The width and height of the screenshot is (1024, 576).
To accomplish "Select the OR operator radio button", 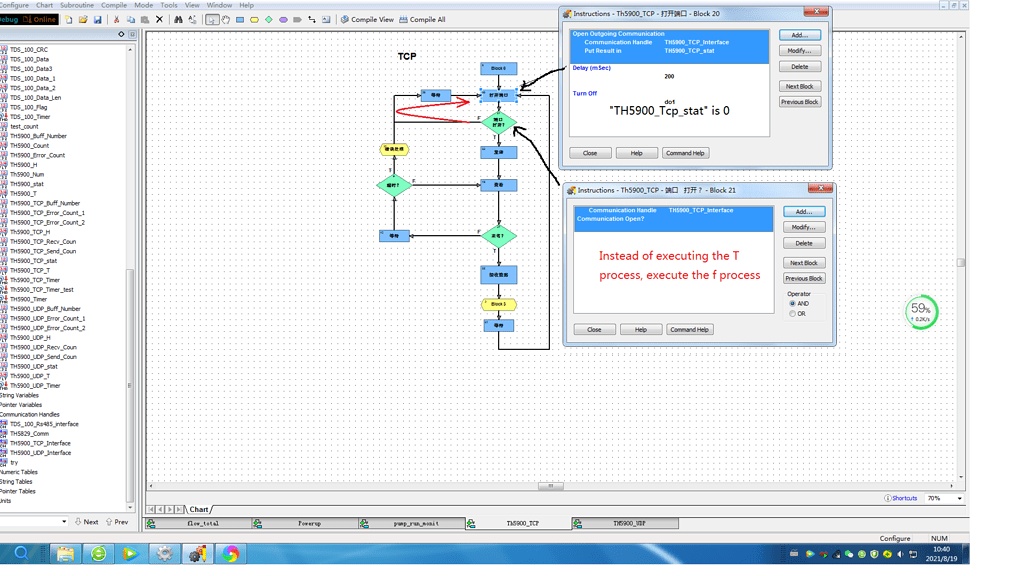I will 793,313.
